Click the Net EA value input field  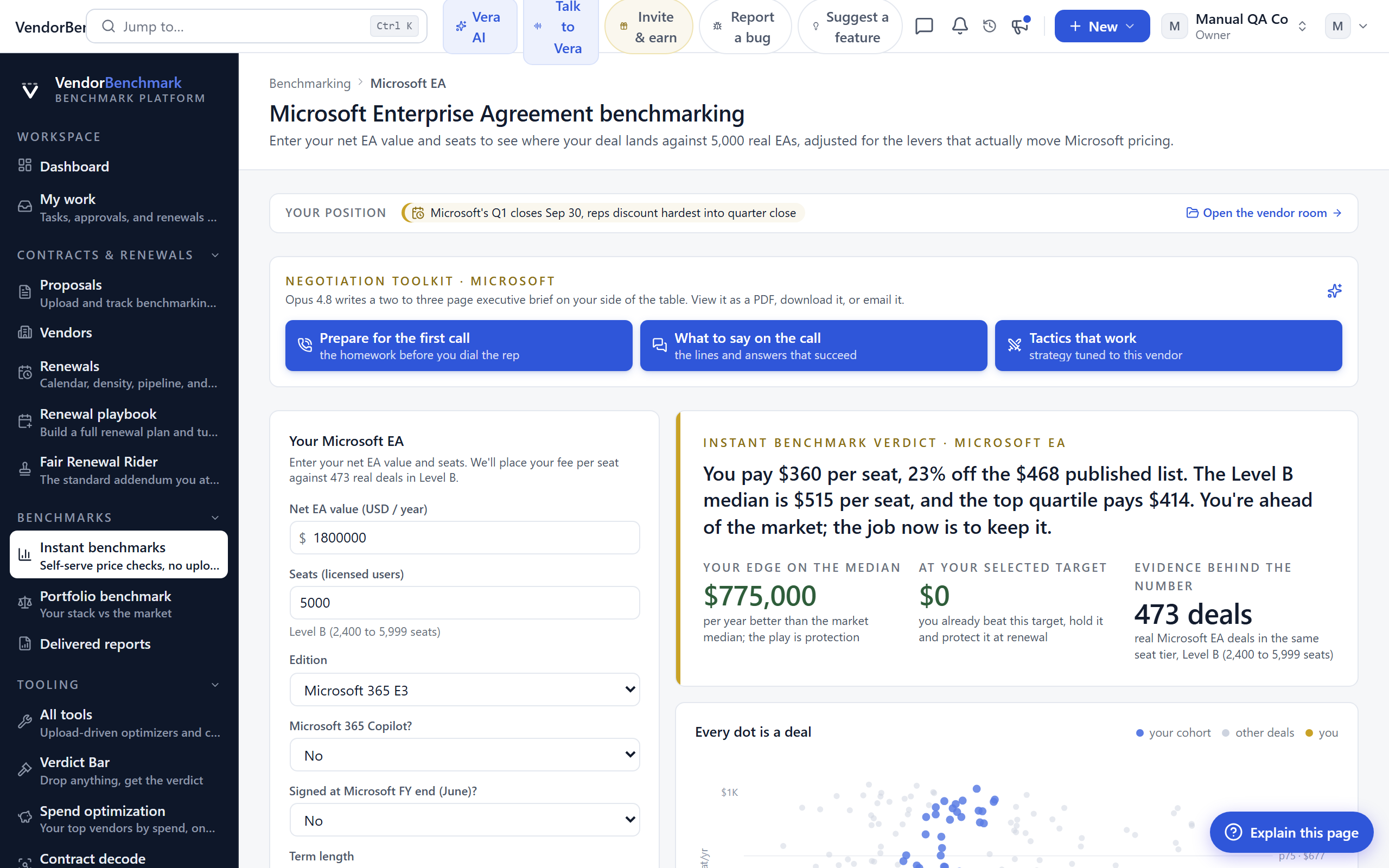[x=464, y=537]
